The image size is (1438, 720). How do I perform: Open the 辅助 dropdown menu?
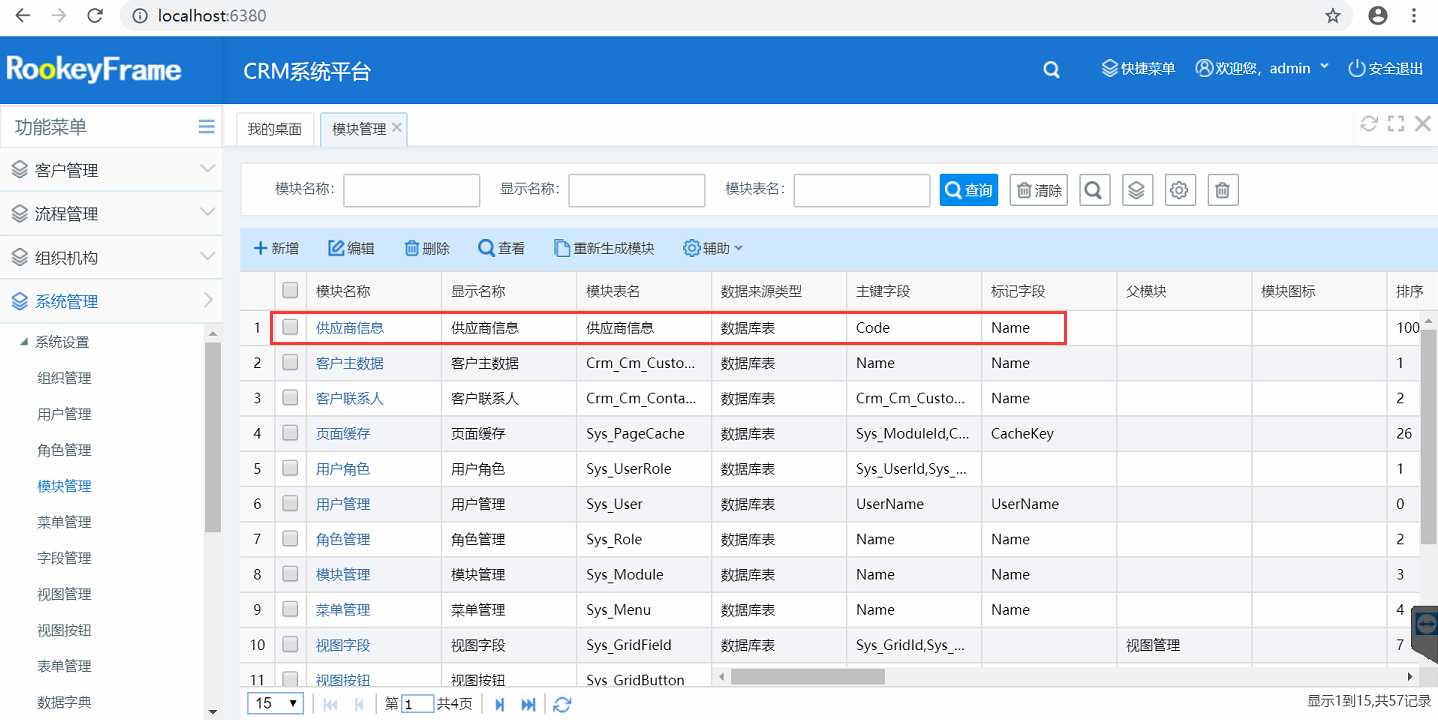tap(713, 248)
